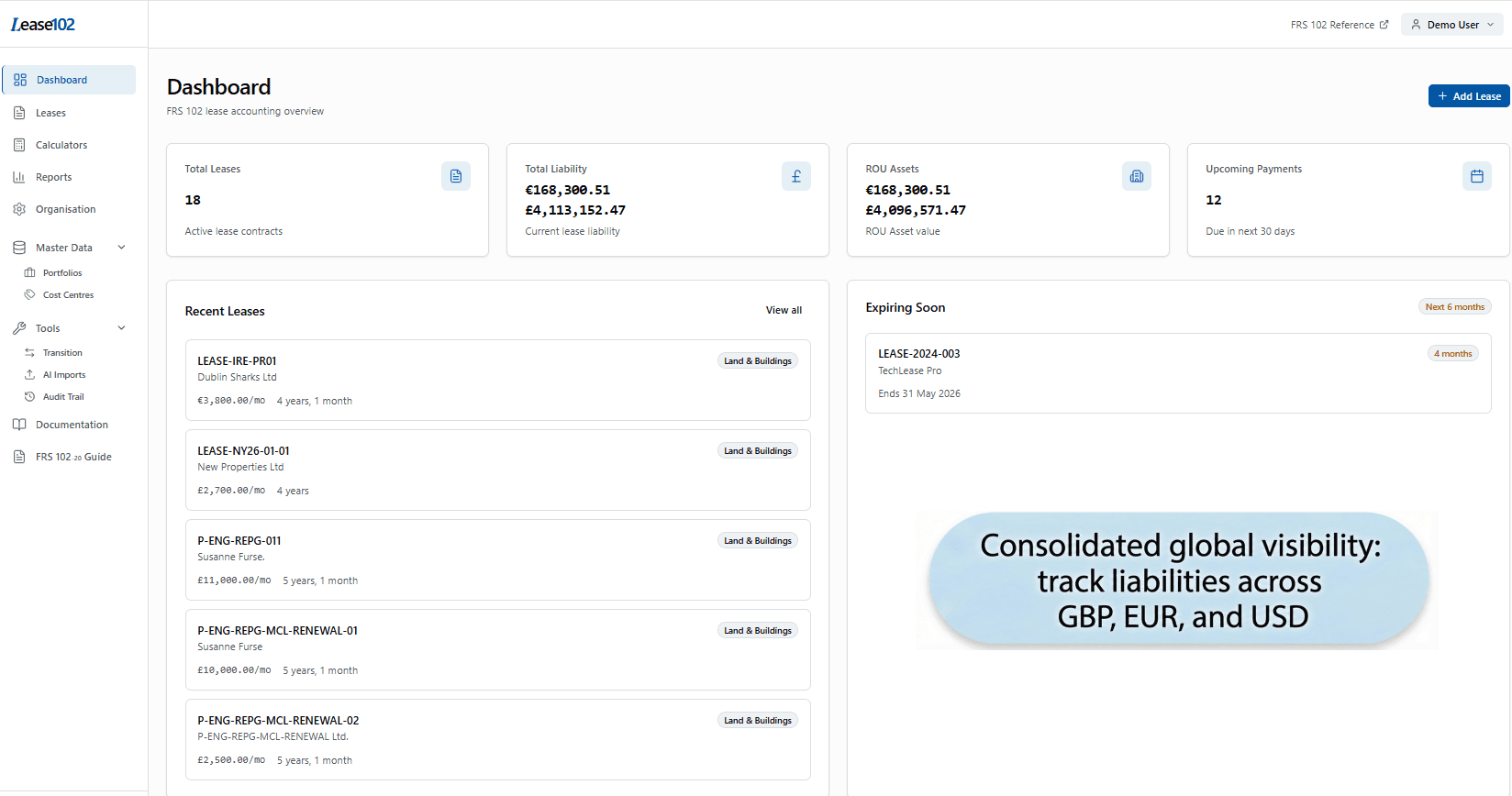The width and height of the screenshot is (1512, 796).
Task: Click the Documentation book icon
Action: [19, 425]
